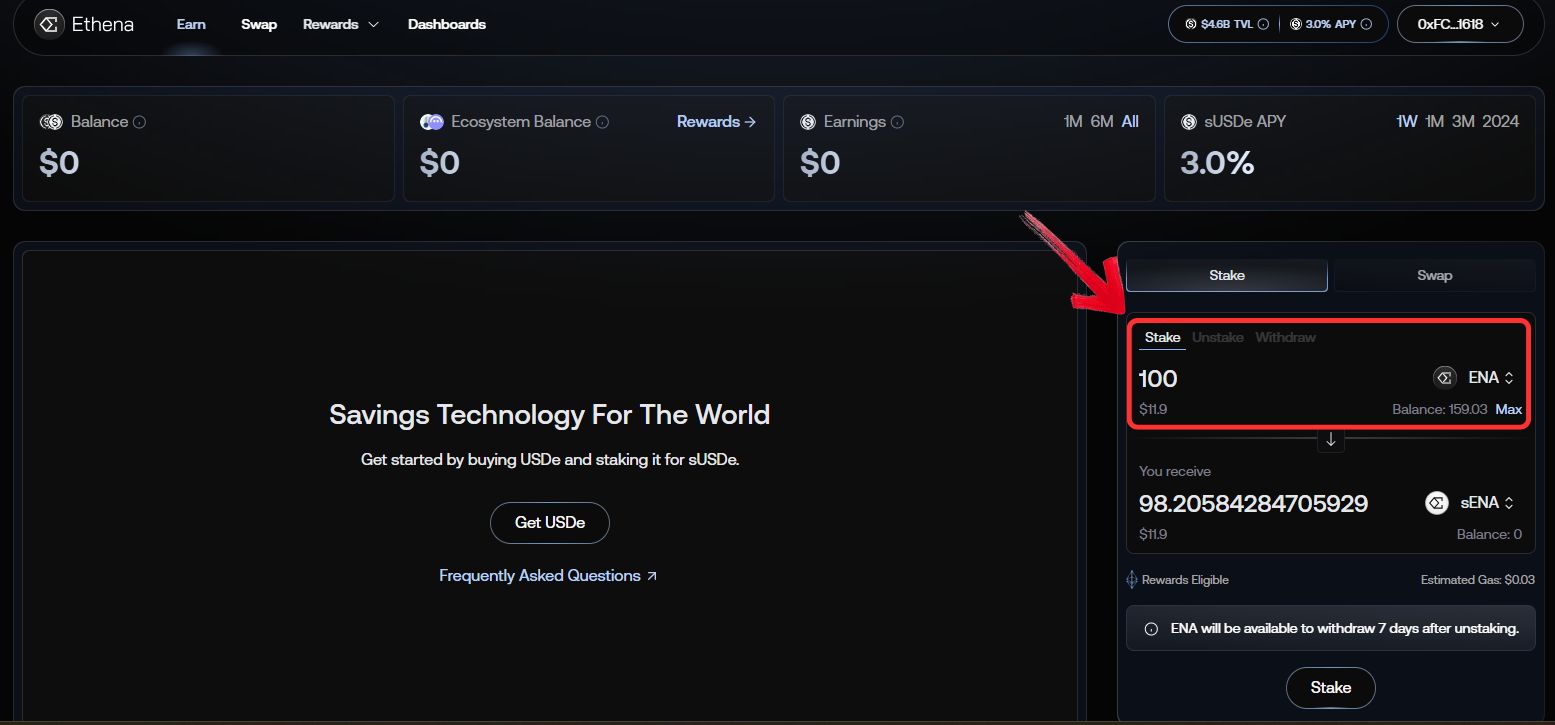Click the Earnings card coin icon
The width and height of the screenshot is (1555, 725).
pyautogui.click(x=808, y=122)
